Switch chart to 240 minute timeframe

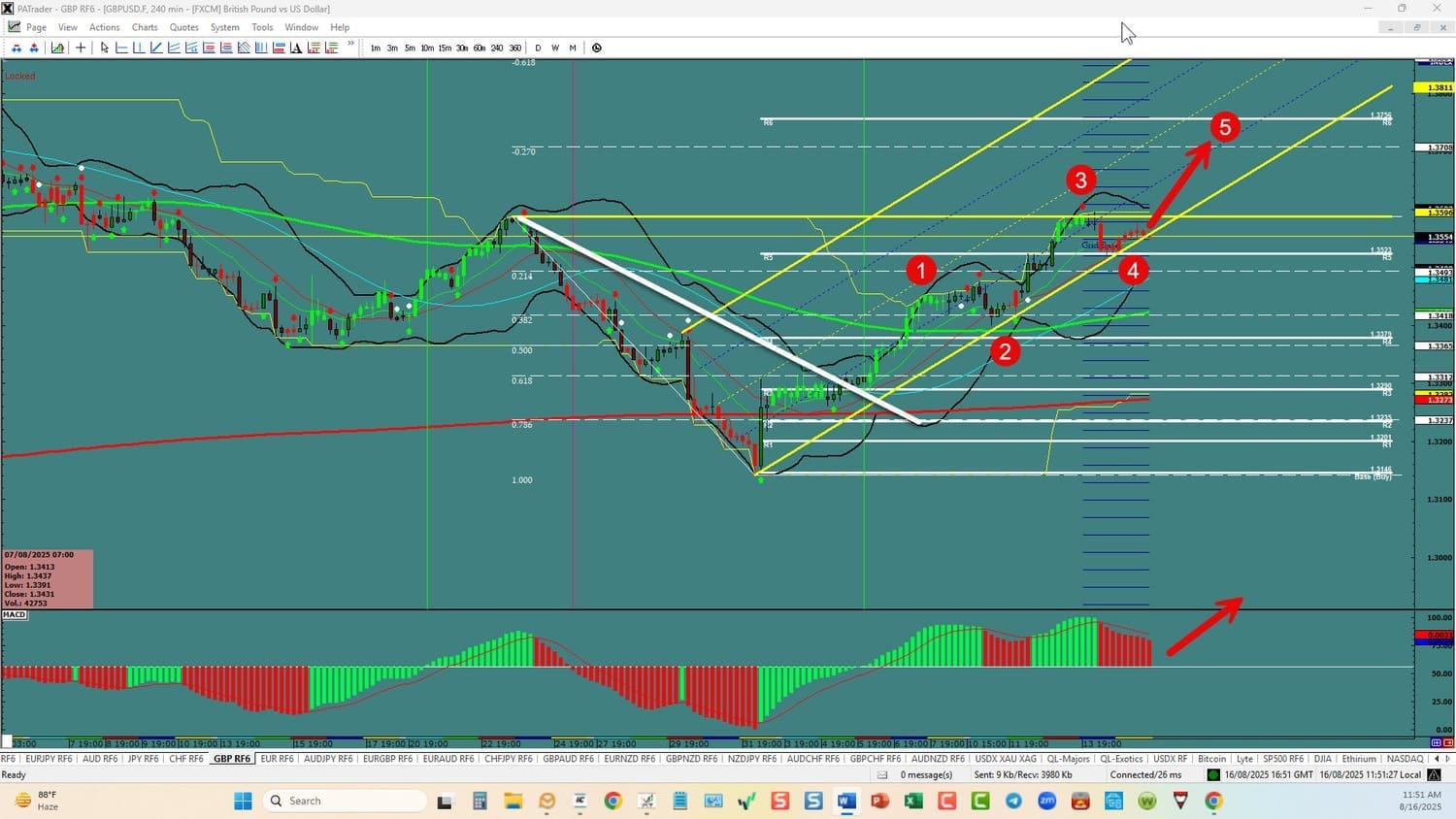[497, 48]
